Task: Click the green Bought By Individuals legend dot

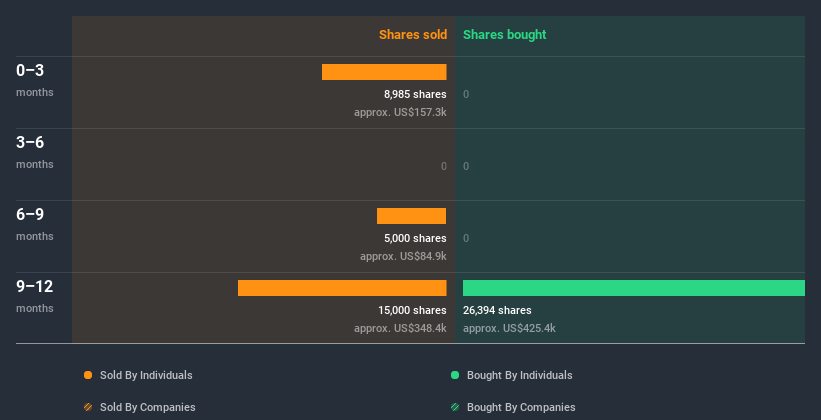Action: (x=455, y=375)
